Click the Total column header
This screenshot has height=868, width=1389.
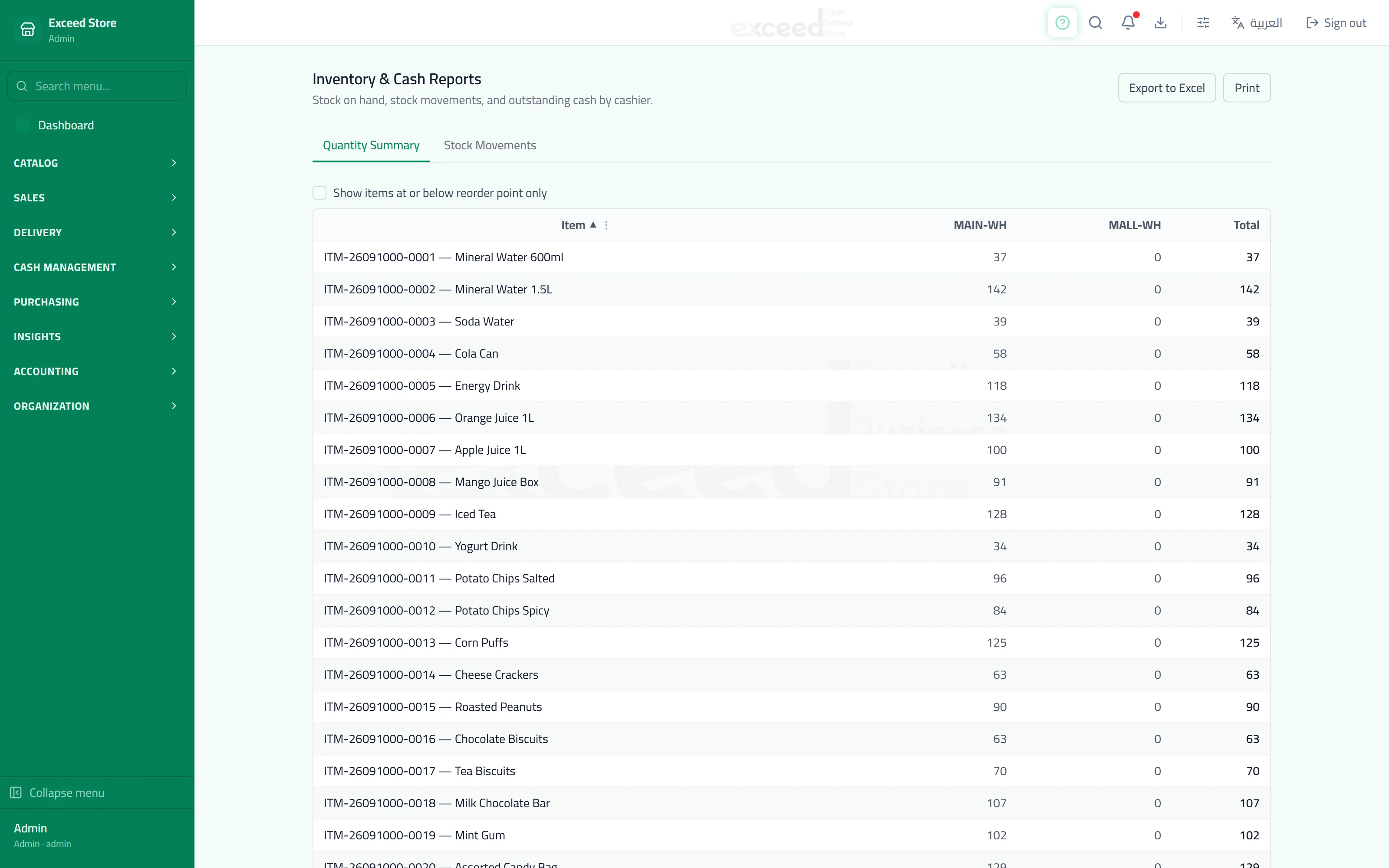click(x=1246, y=225)
